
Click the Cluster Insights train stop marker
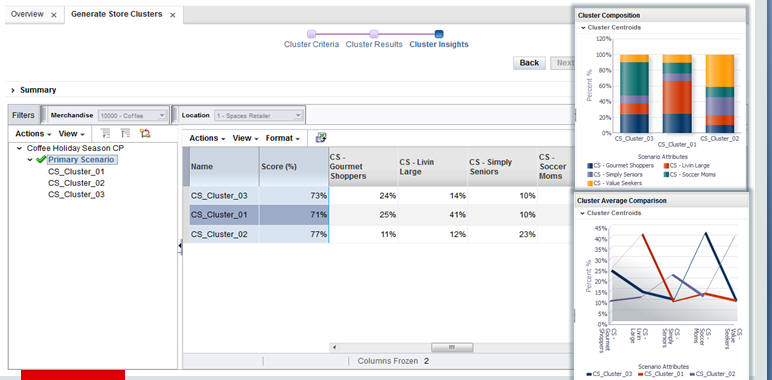click(x=439, y=34)
